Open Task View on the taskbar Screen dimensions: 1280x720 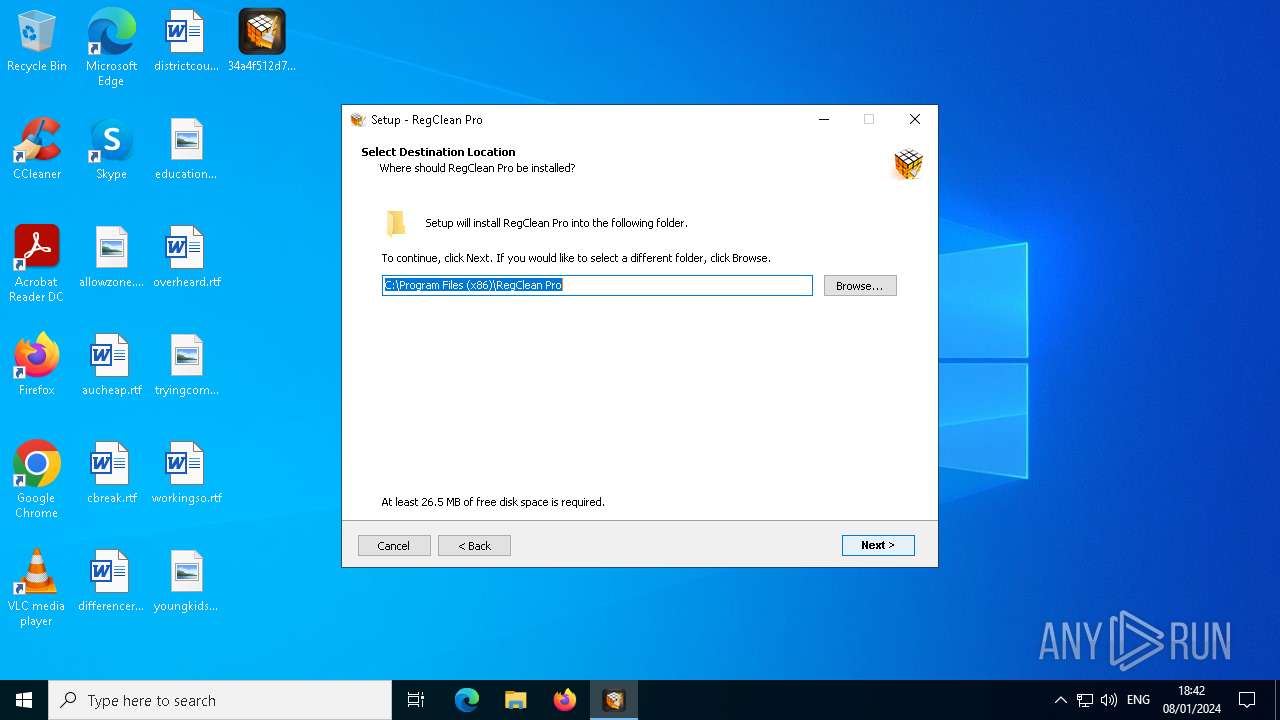click(416, 700)
